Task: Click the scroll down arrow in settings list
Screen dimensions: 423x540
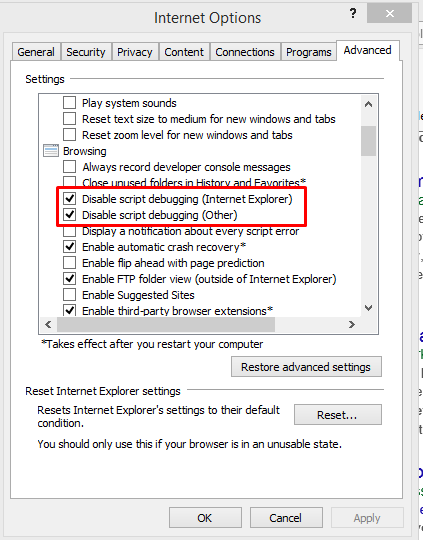Action: click(x=368, y=308)
